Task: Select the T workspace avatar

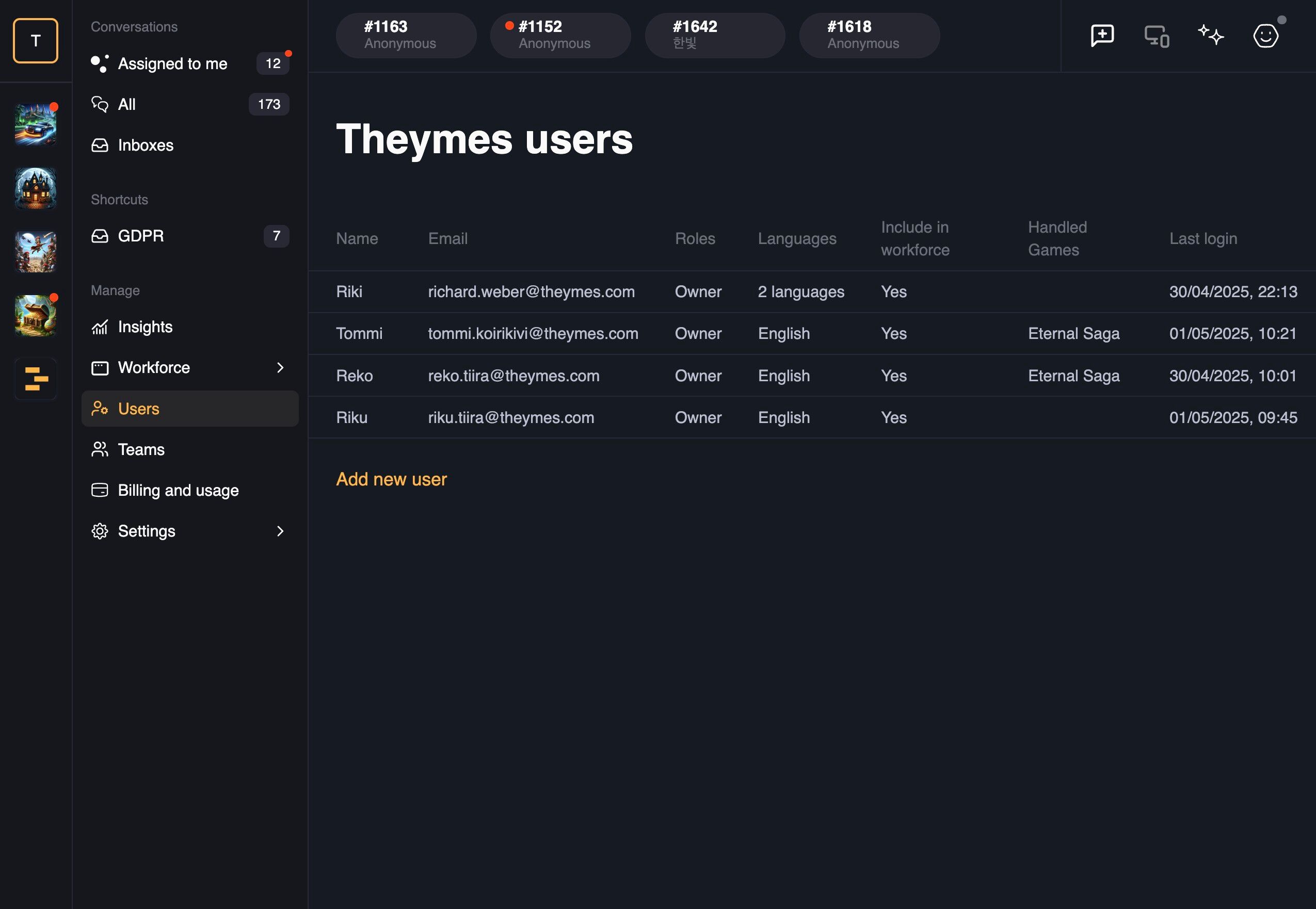Action: 35,40
